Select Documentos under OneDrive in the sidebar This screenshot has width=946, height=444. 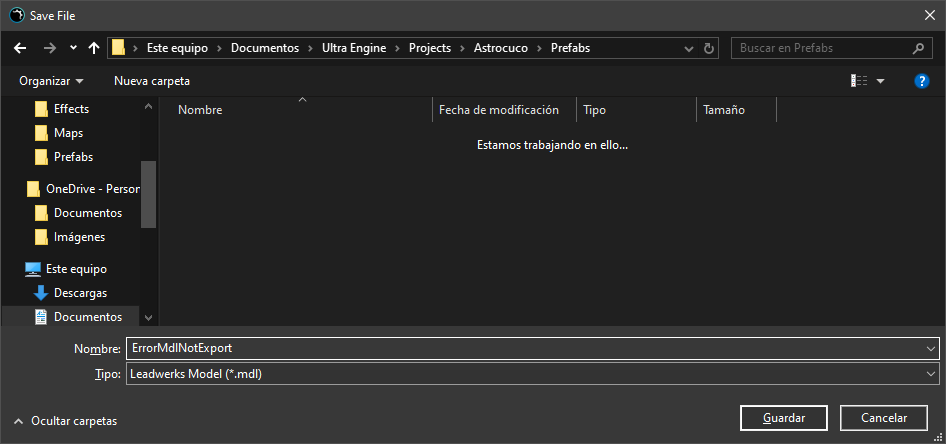point(88,213)
